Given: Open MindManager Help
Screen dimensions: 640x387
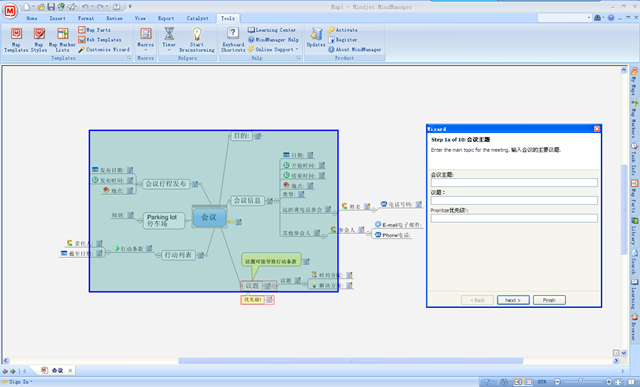Looking at the screenshot, I should 273,40.
